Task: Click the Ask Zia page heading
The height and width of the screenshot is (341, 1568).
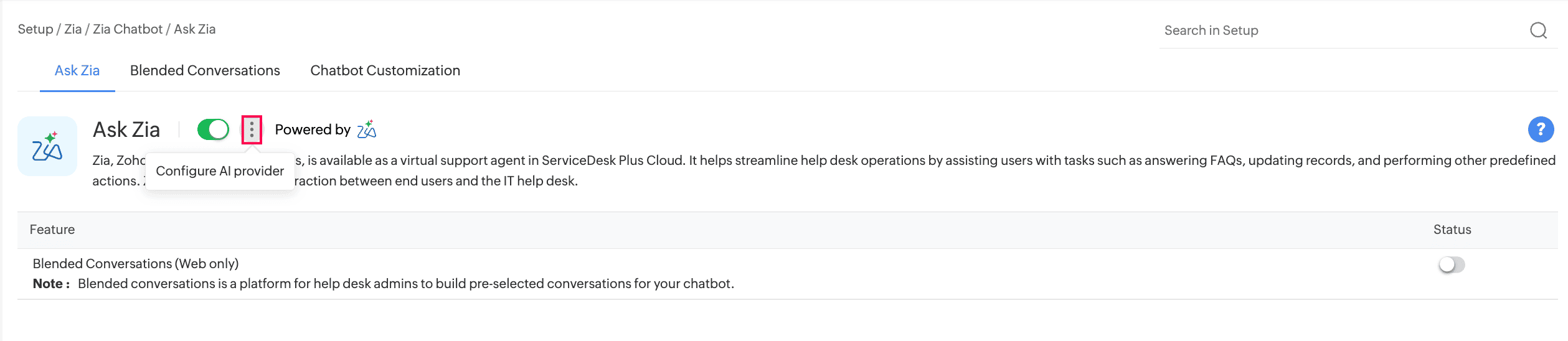Action: (126, 129)
